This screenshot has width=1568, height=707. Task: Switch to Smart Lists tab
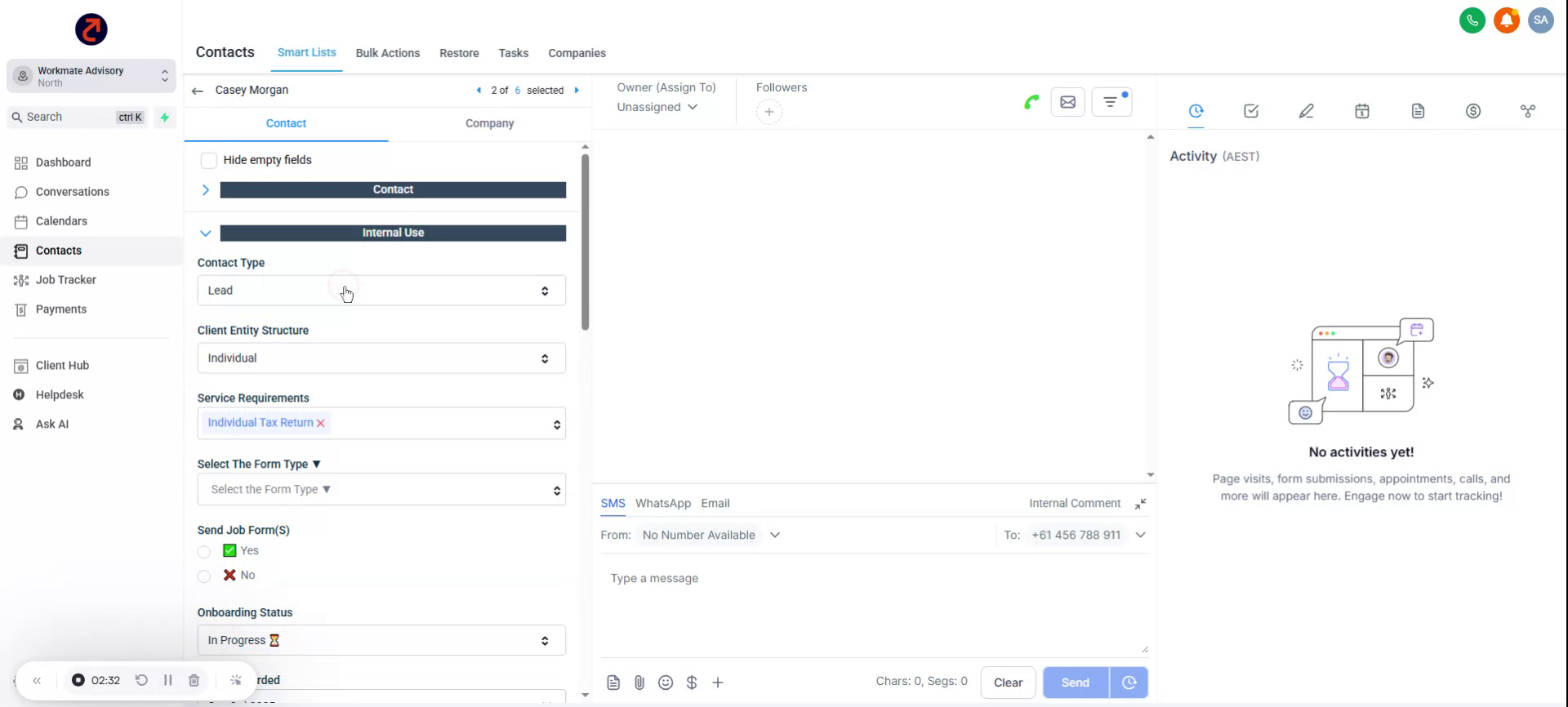[x=306, y=52]
